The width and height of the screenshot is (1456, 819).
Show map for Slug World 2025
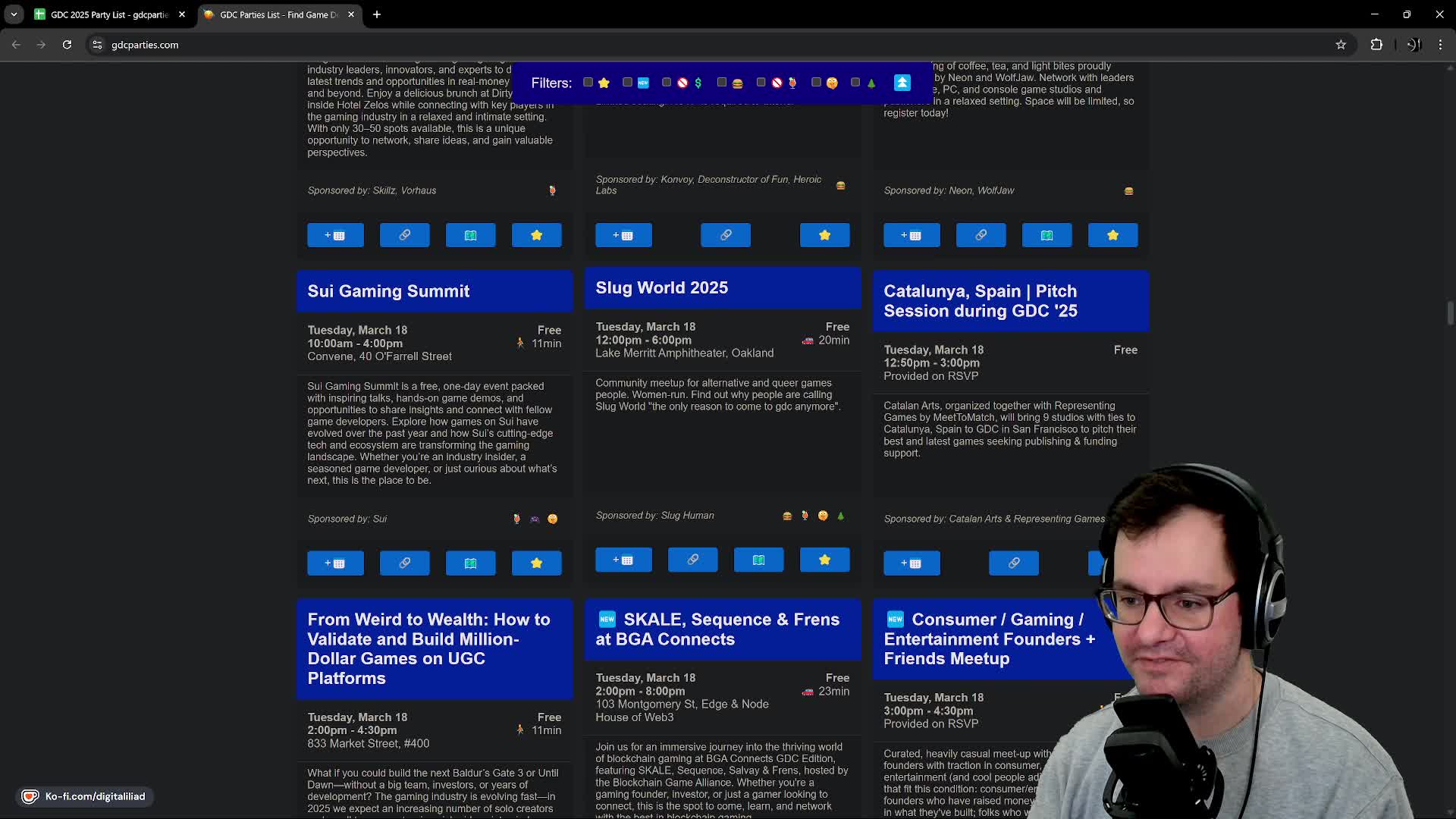coord(758,560)
